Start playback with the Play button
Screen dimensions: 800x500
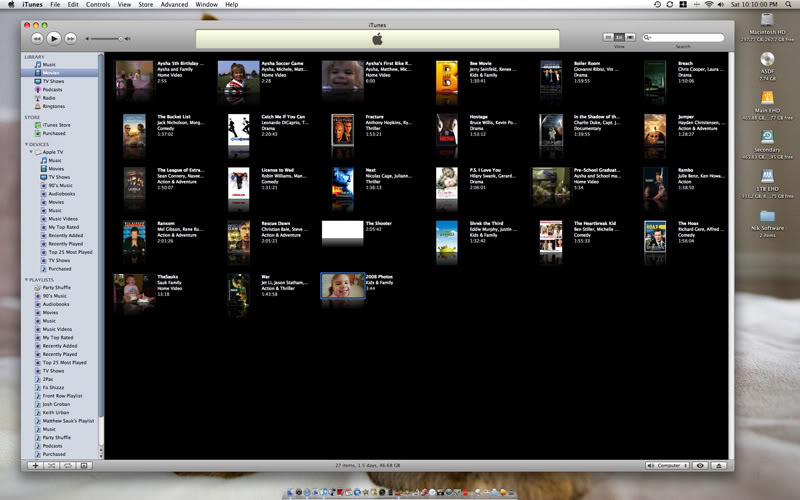click(x=54, y=38)
